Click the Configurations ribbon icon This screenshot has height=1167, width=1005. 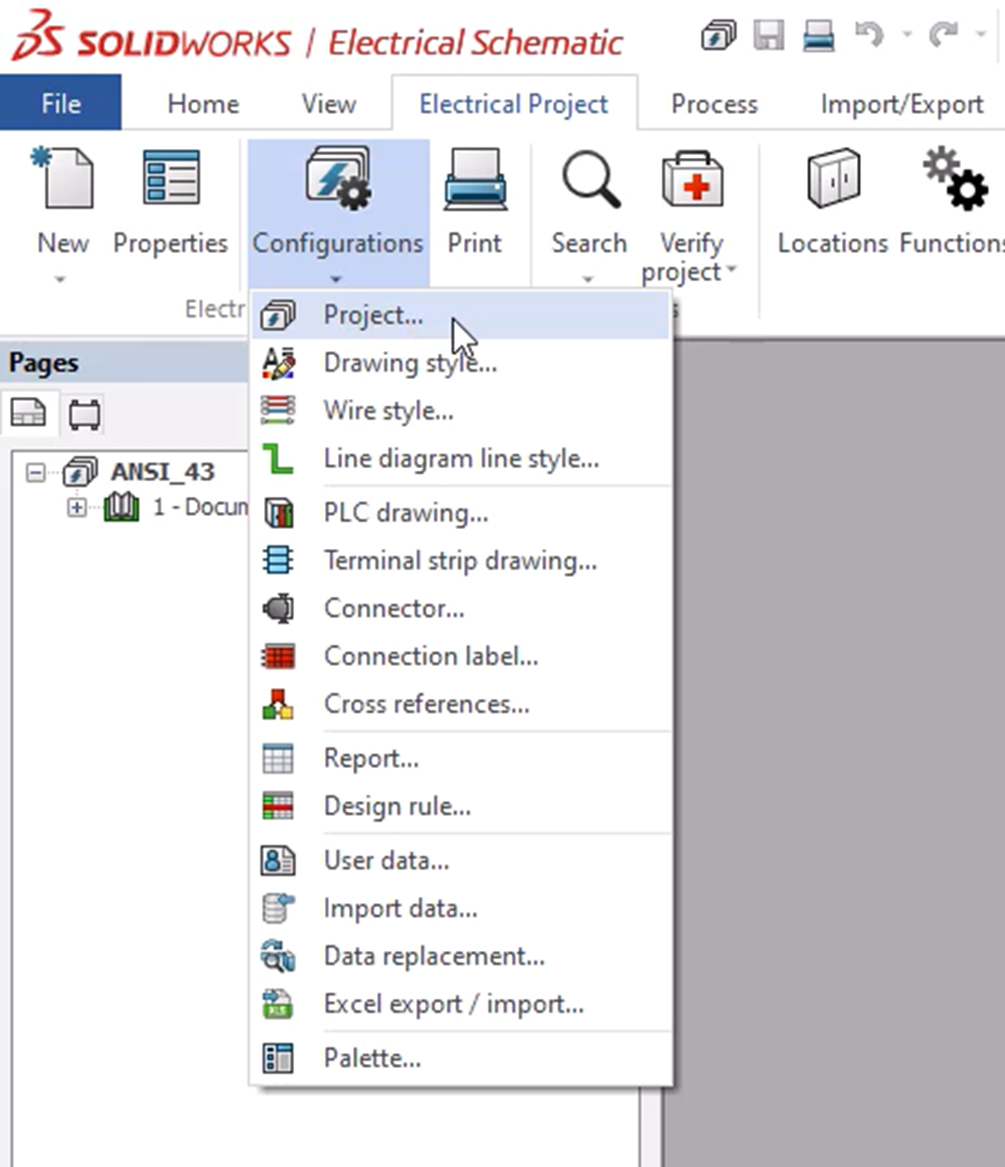pyautogui.click(x=338, y=177)
